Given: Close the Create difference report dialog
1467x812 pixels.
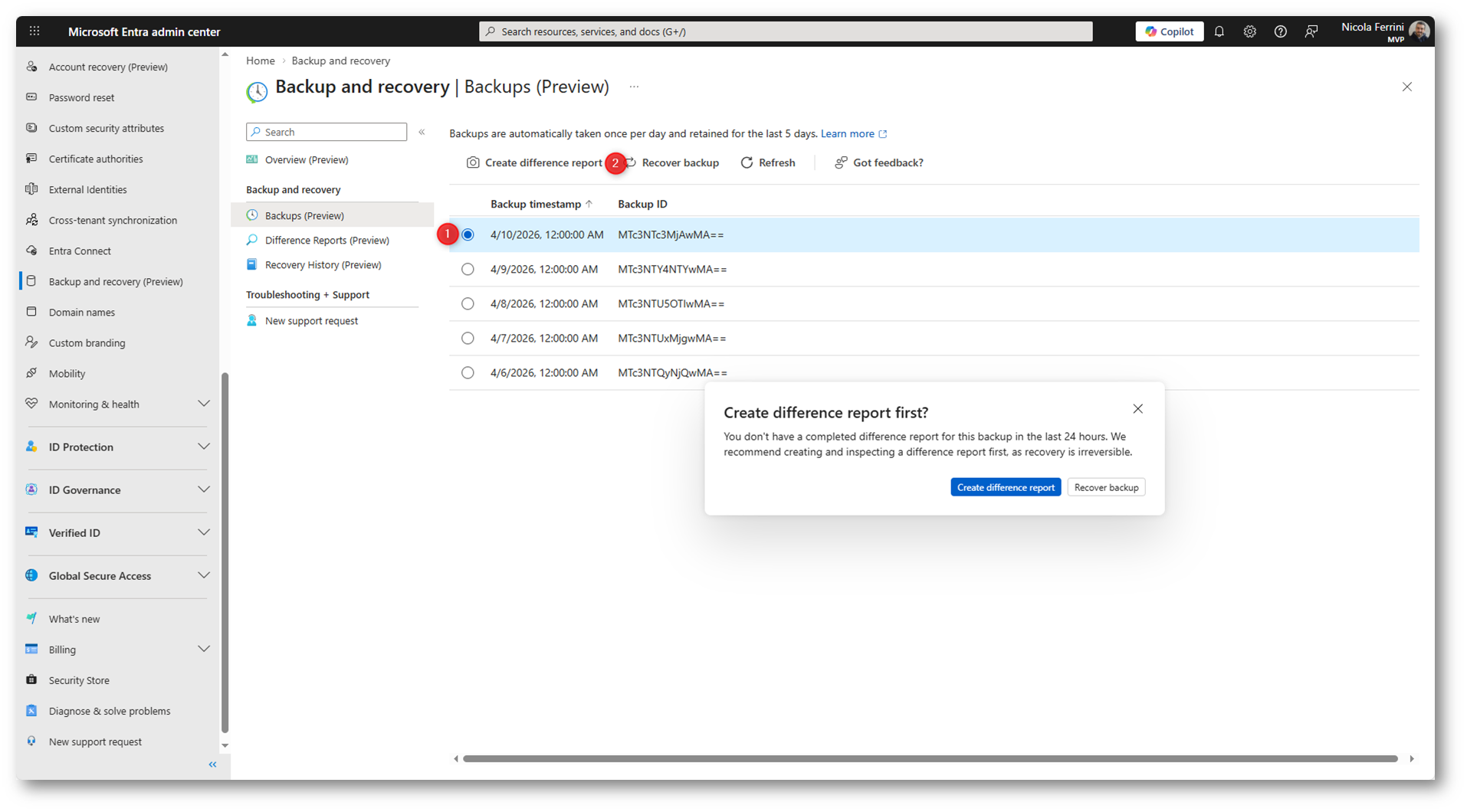Looking at the screenshot, I should (1137, 409).
